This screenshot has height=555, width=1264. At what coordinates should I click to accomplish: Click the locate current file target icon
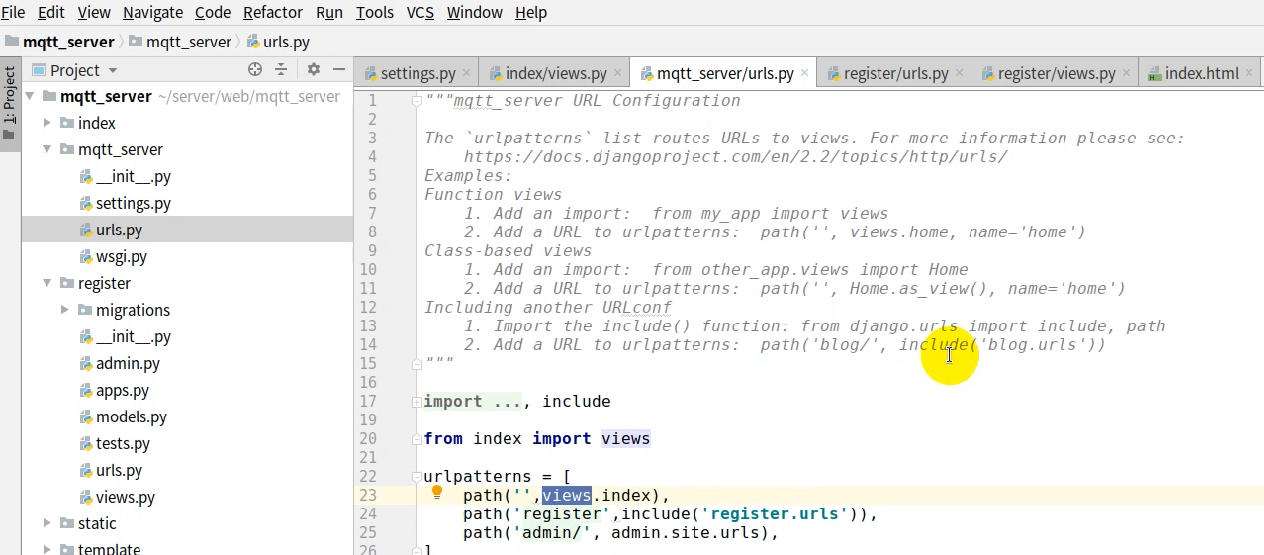coord(255,70)
